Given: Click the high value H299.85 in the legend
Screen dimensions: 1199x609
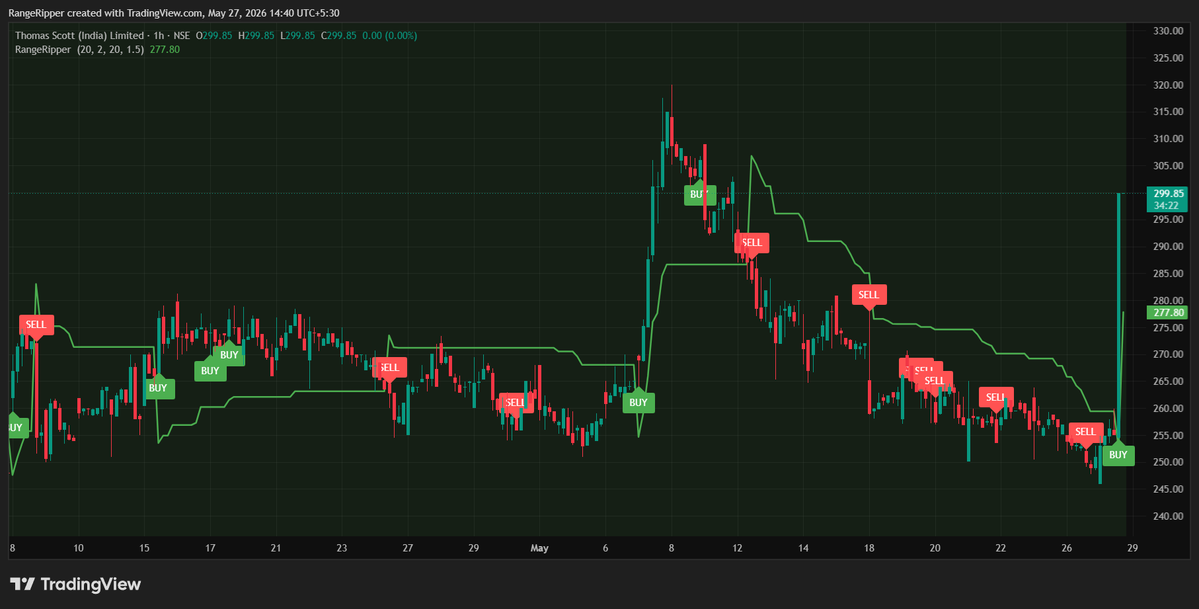Looking at the screenshot, I should 256,35.
